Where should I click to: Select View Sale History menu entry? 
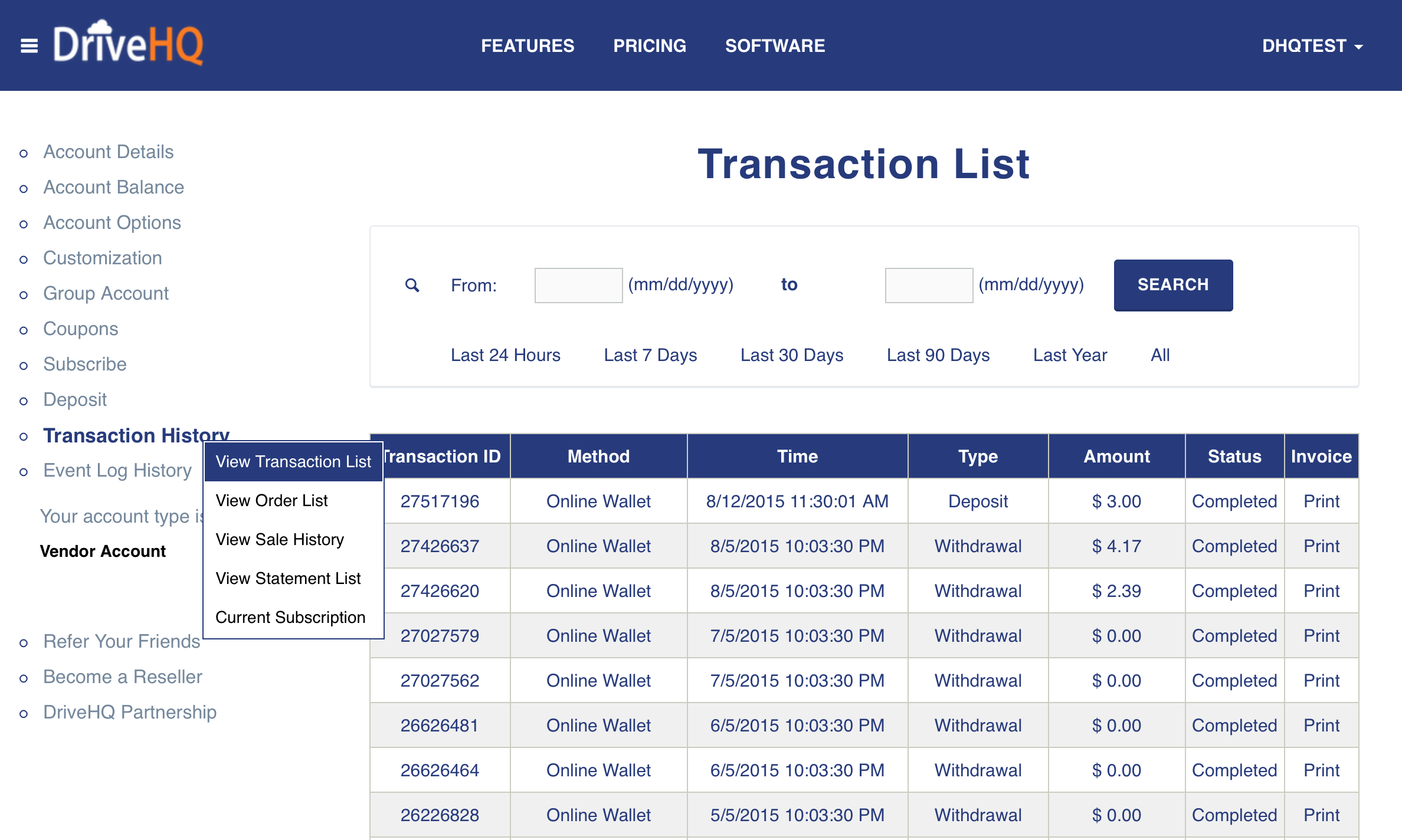(x=280, y=539)
